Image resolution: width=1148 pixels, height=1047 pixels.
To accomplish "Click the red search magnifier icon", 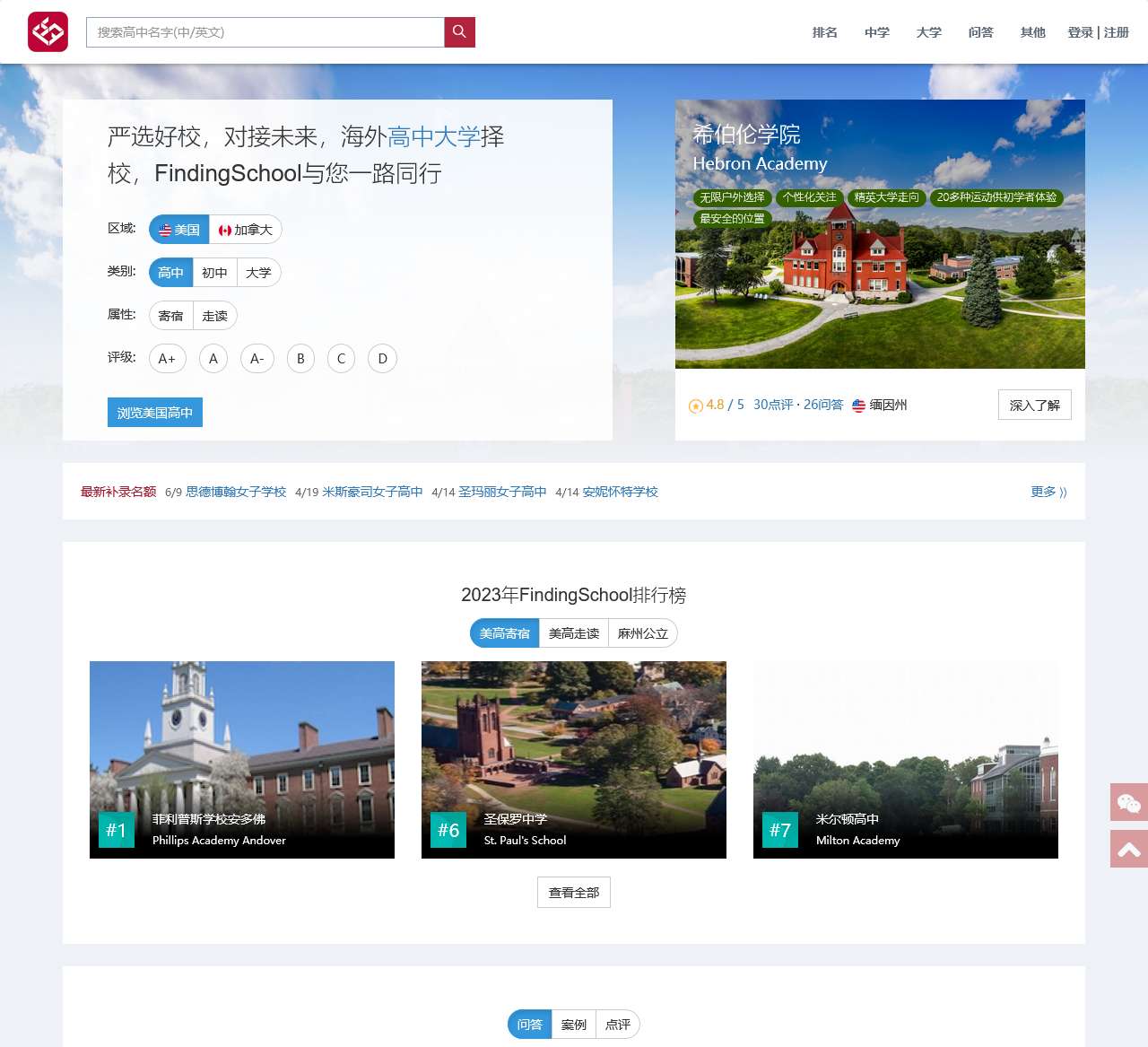I will [458, 31].
